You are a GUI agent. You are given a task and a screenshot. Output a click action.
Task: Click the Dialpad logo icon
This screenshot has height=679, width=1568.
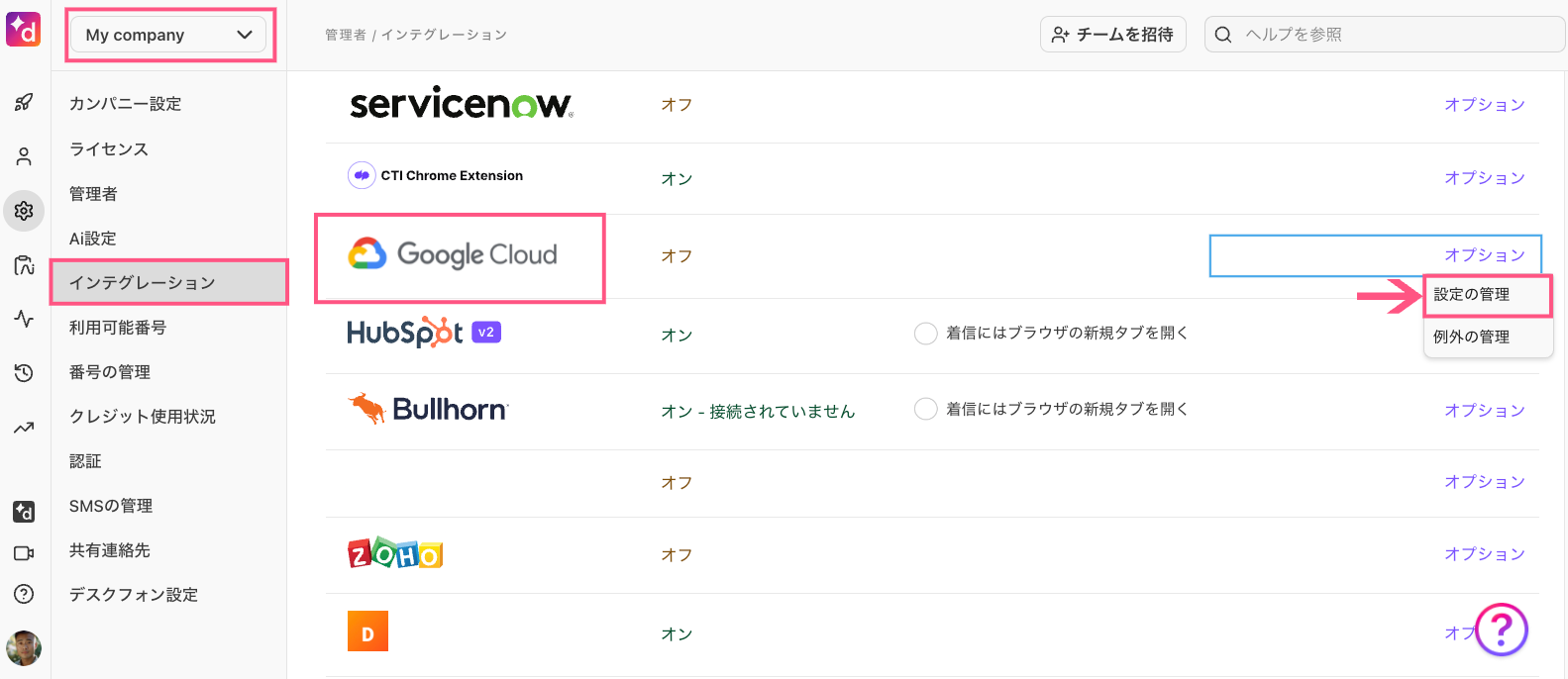(24, 30)
